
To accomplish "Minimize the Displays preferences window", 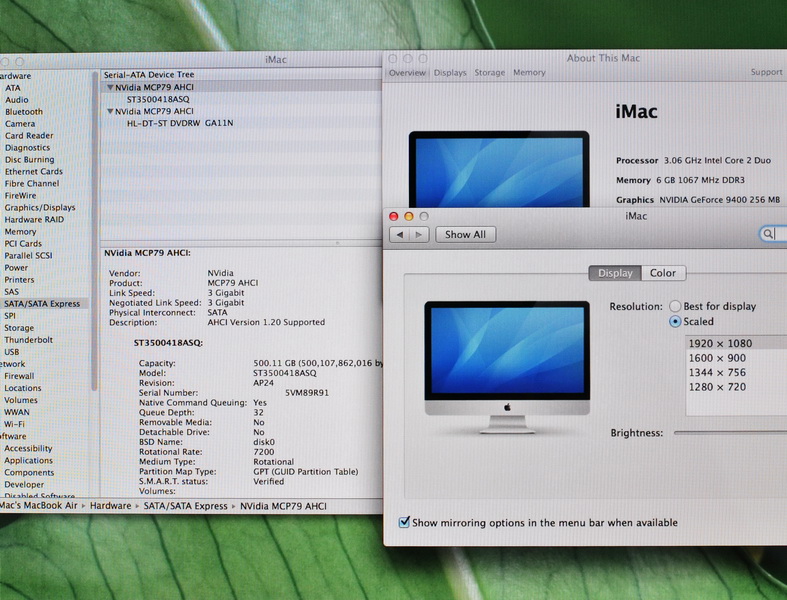I will coord(409,216).
